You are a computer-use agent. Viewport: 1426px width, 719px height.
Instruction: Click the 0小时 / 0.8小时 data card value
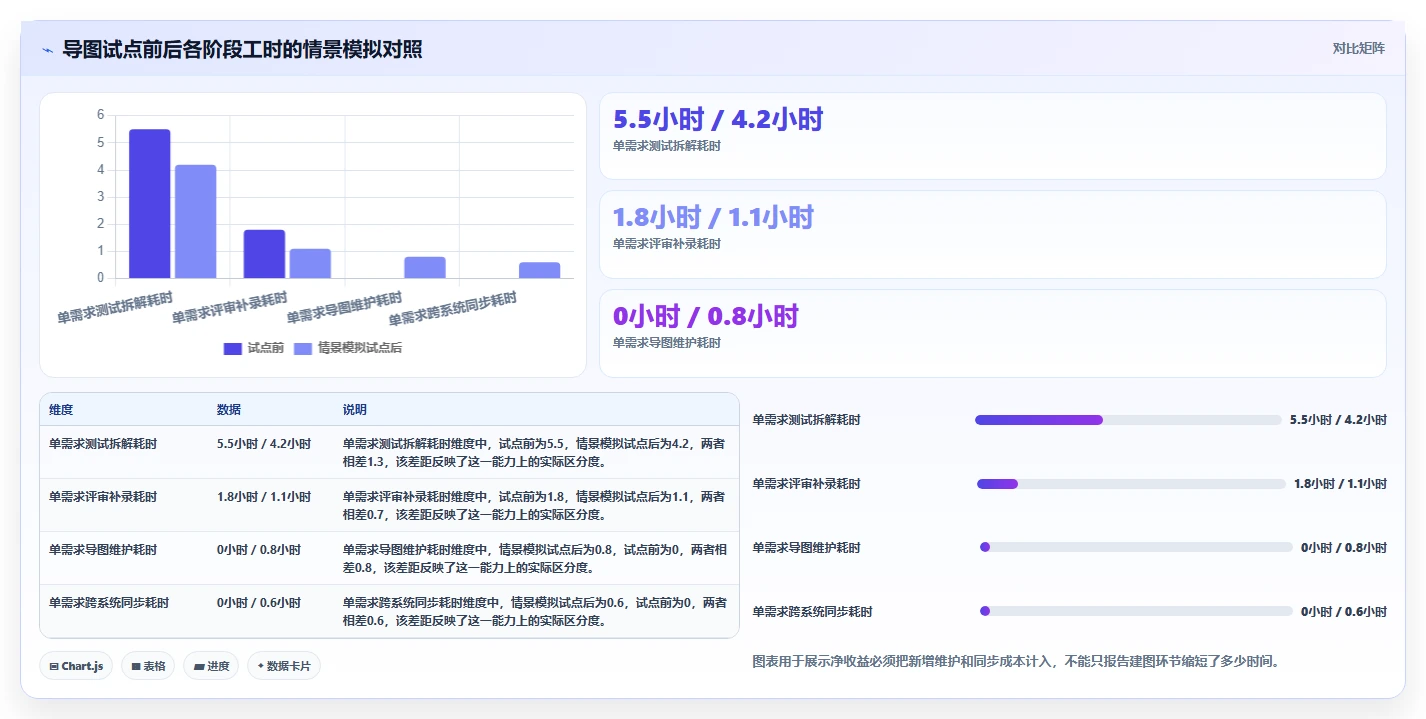click(x=706, y=316)
